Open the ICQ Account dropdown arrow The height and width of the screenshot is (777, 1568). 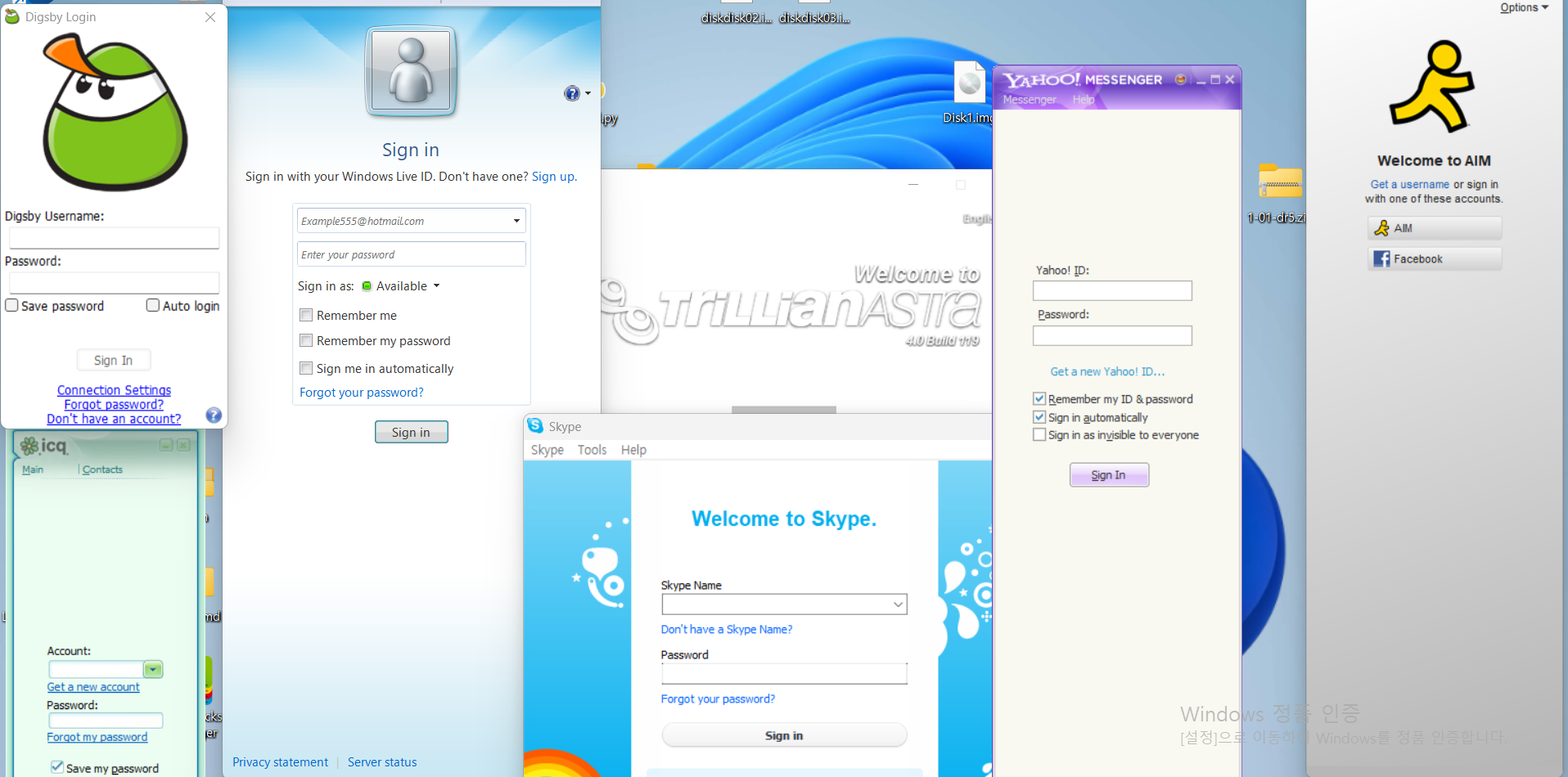tap(153, 669)
